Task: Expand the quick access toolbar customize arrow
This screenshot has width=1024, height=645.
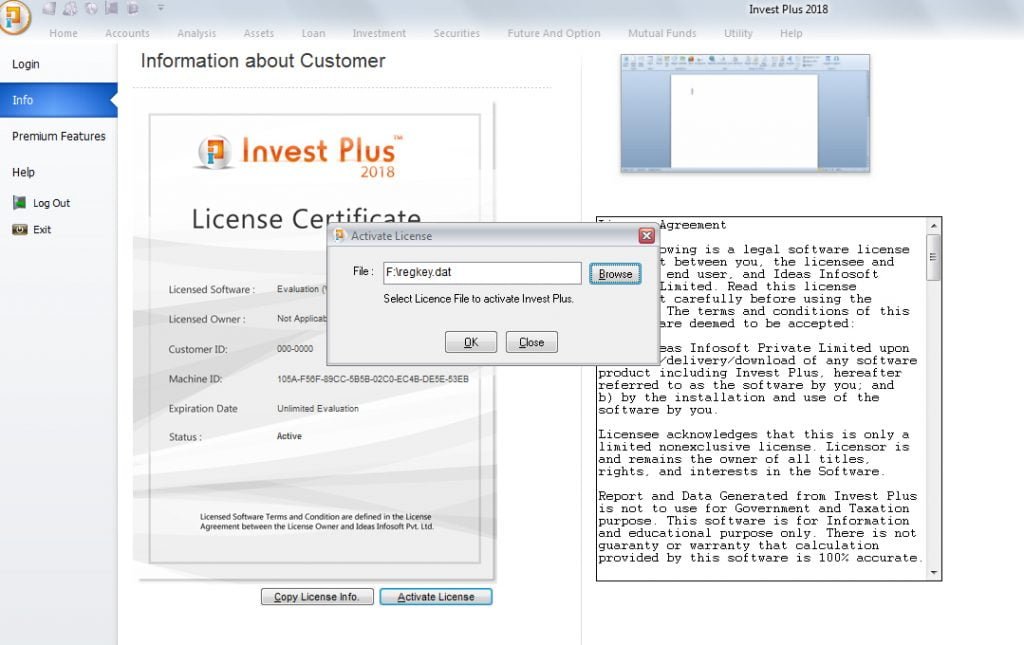Action: (161, 8)
